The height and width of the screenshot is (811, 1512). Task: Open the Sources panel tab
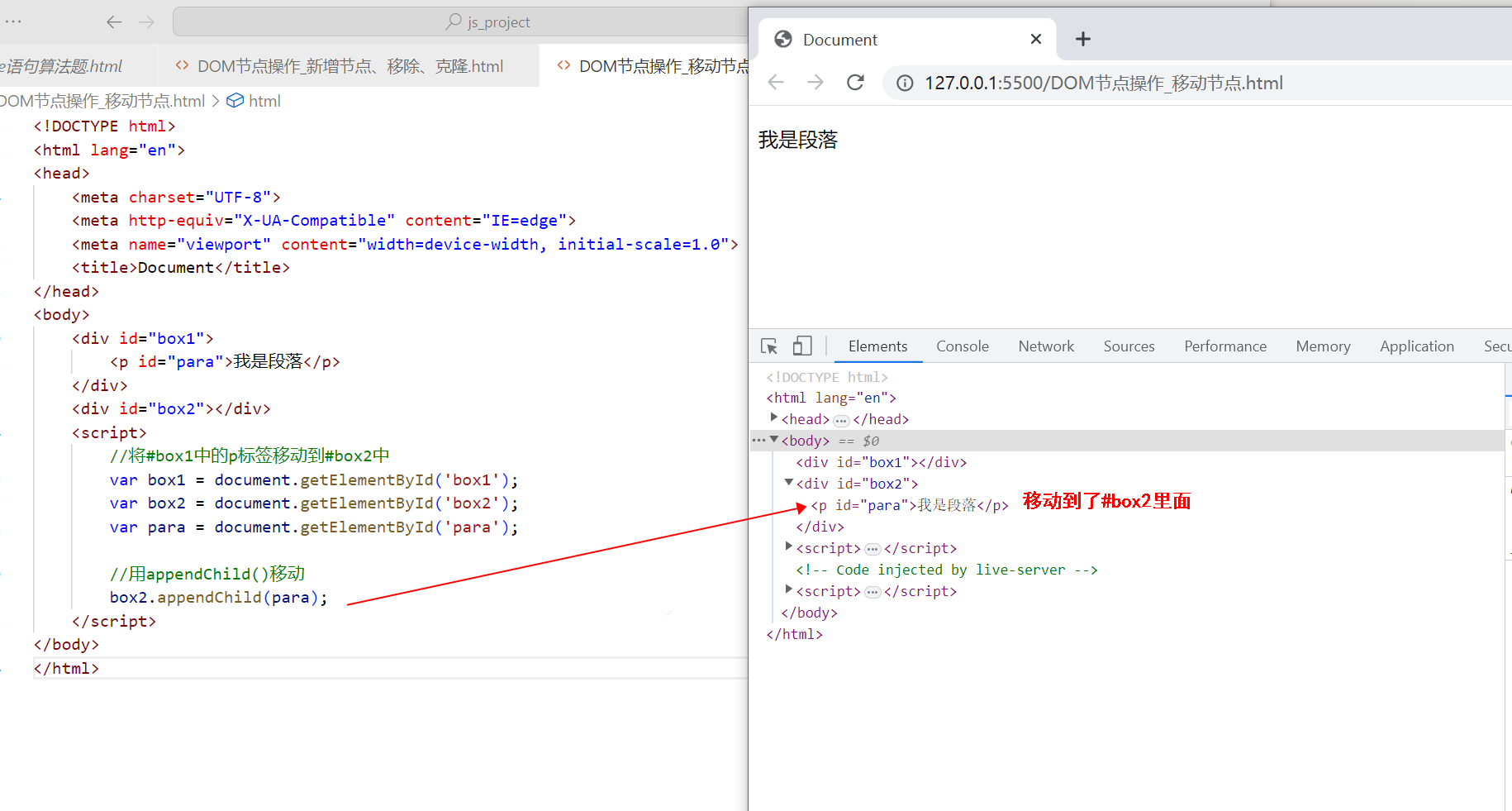pos(1129,346)
